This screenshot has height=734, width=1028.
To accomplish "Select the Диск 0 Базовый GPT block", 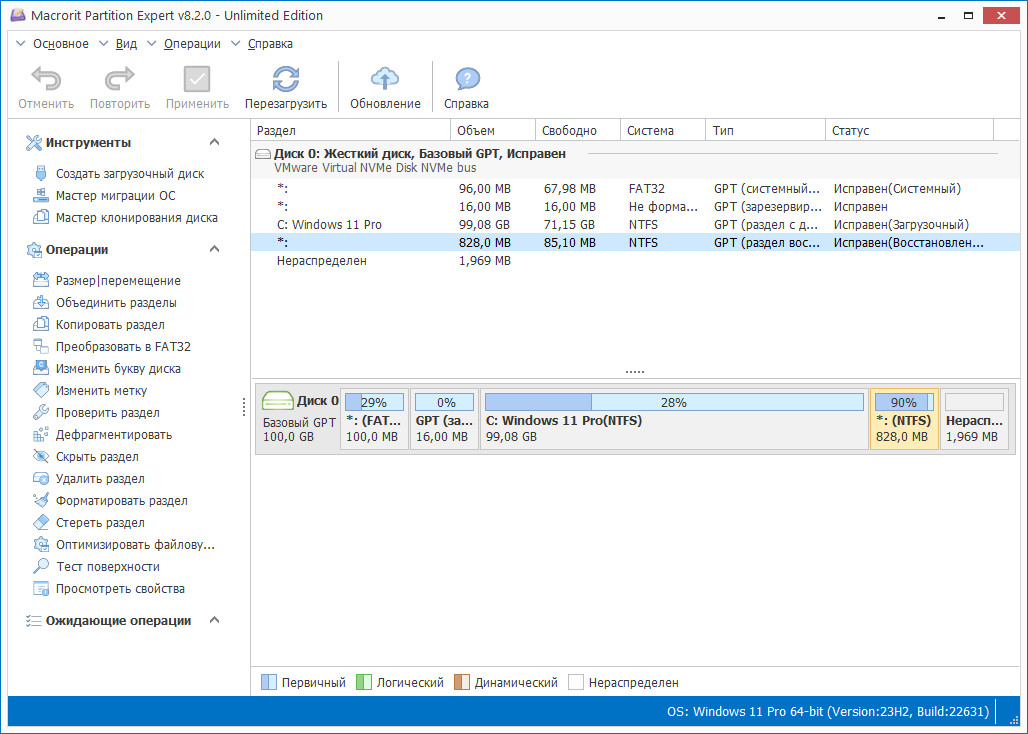I will click(298, 419).
